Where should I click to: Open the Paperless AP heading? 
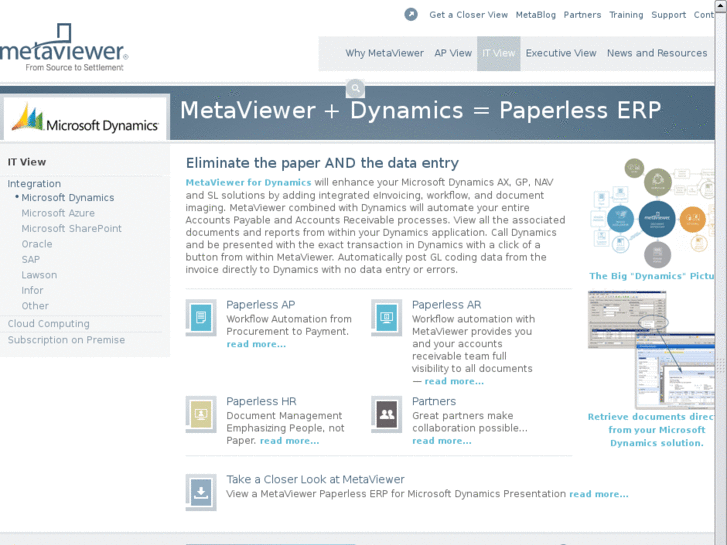tap(261, 305)
